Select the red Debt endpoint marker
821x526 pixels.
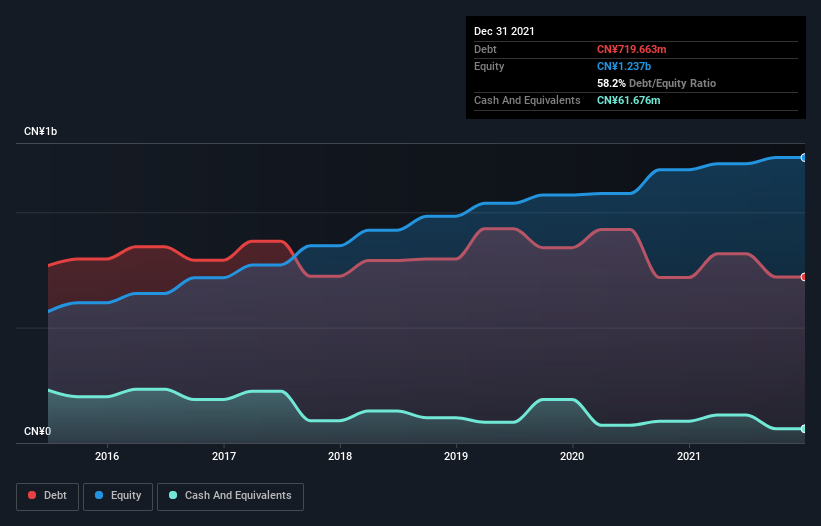[804, 277]
